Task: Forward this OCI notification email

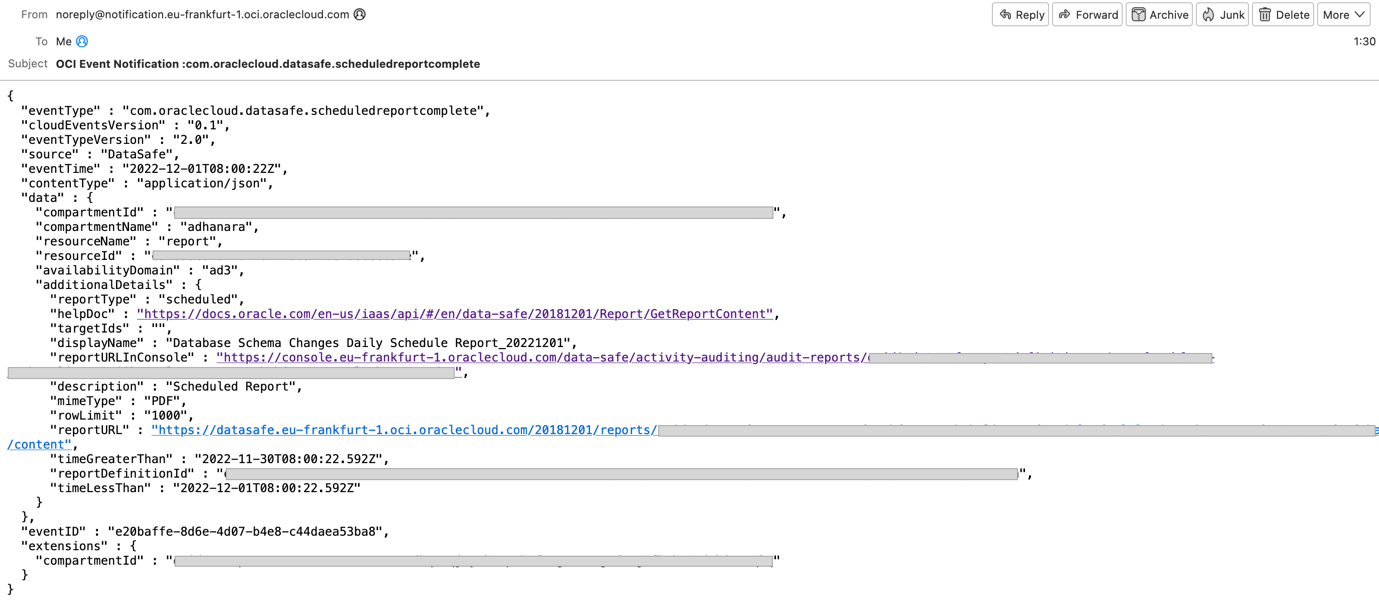Action: click(1087, 15)
